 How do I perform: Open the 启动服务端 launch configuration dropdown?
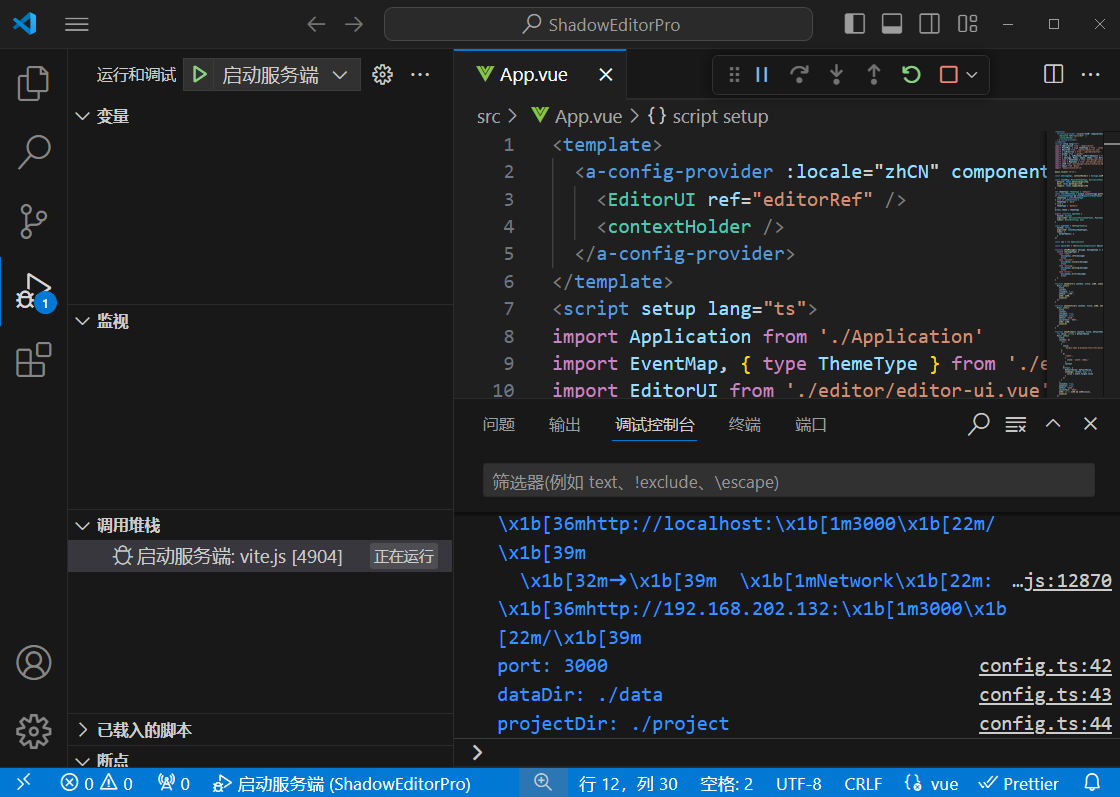[x=340, y=75]
